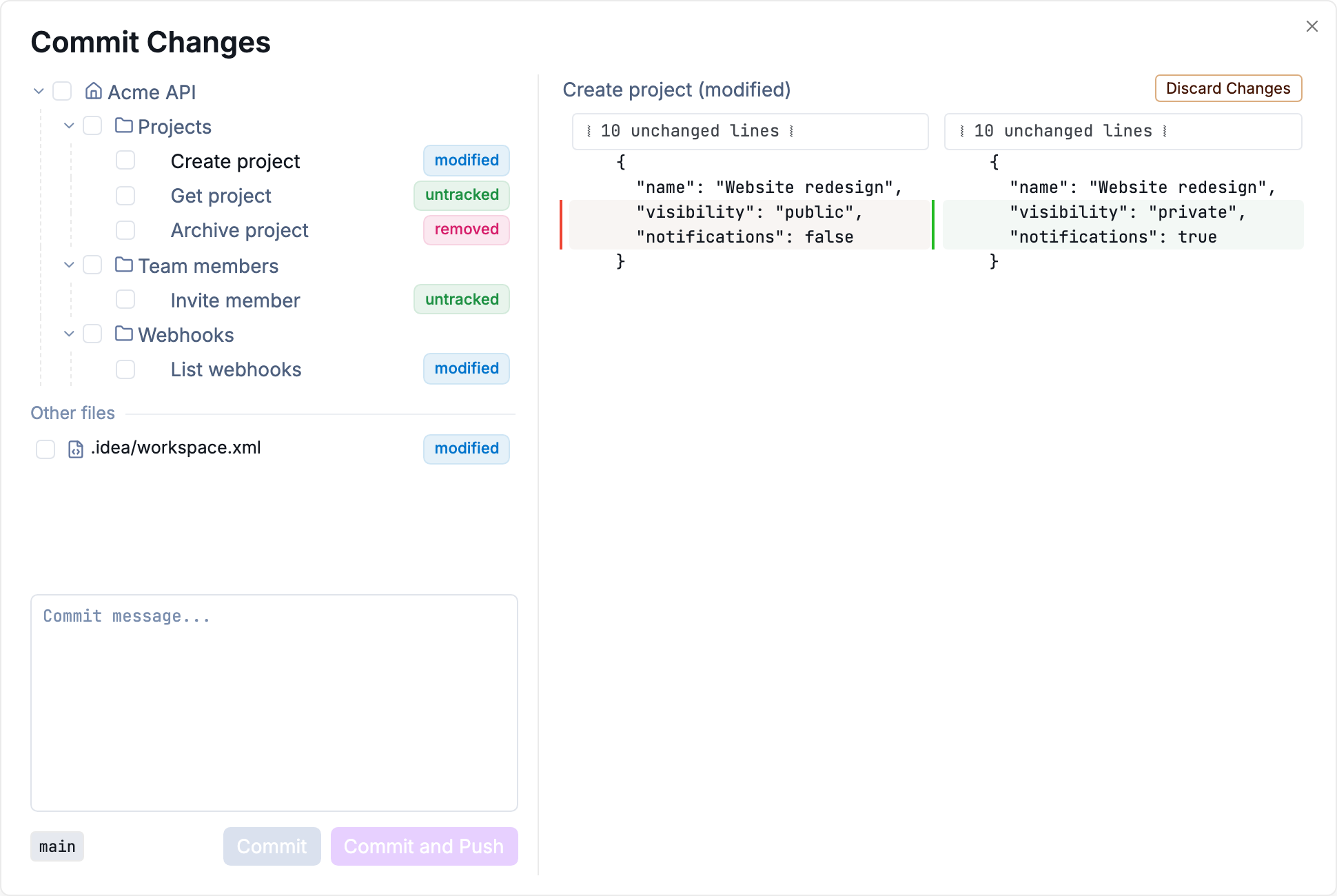Select the Archive project checkbox

pos(125,230)
